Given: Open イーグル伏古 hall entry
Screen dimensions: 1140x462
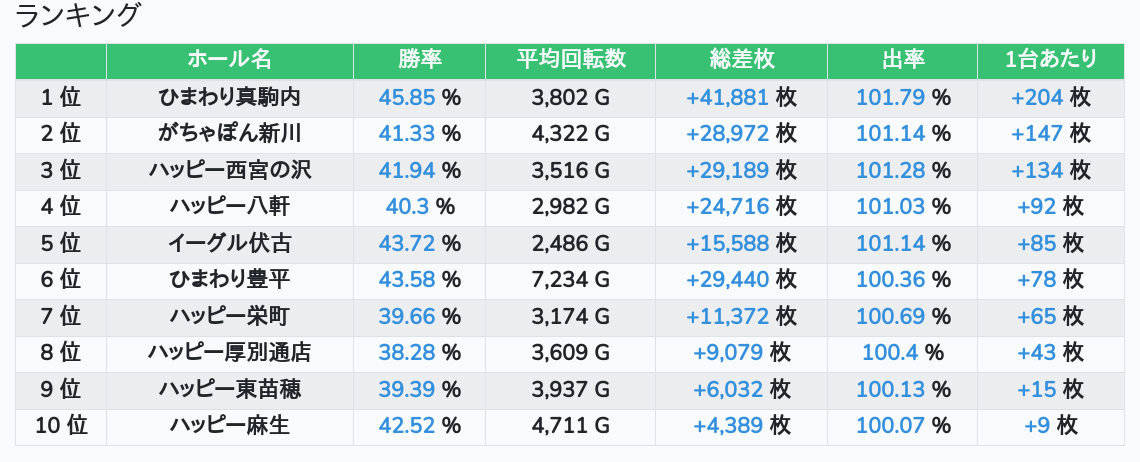Looking at the screenshot, I should (x=229, y=243).
